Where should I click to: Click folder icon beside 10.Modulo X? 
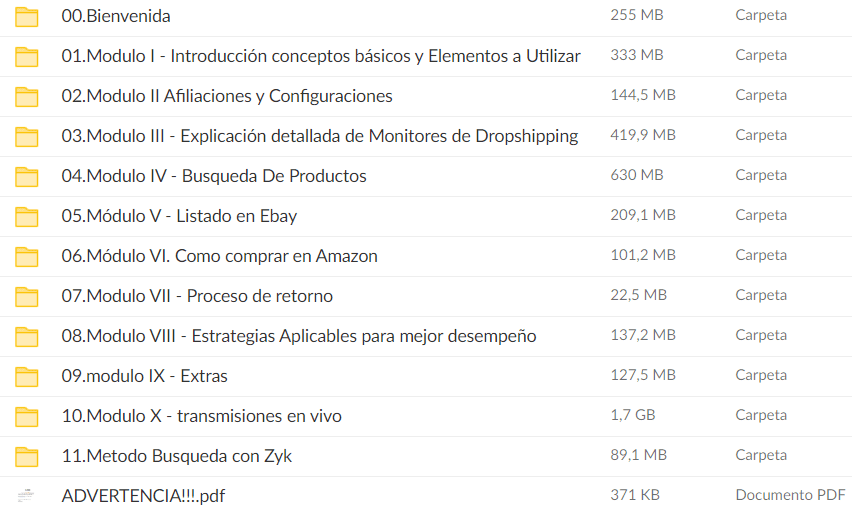(x=27, y=417)
